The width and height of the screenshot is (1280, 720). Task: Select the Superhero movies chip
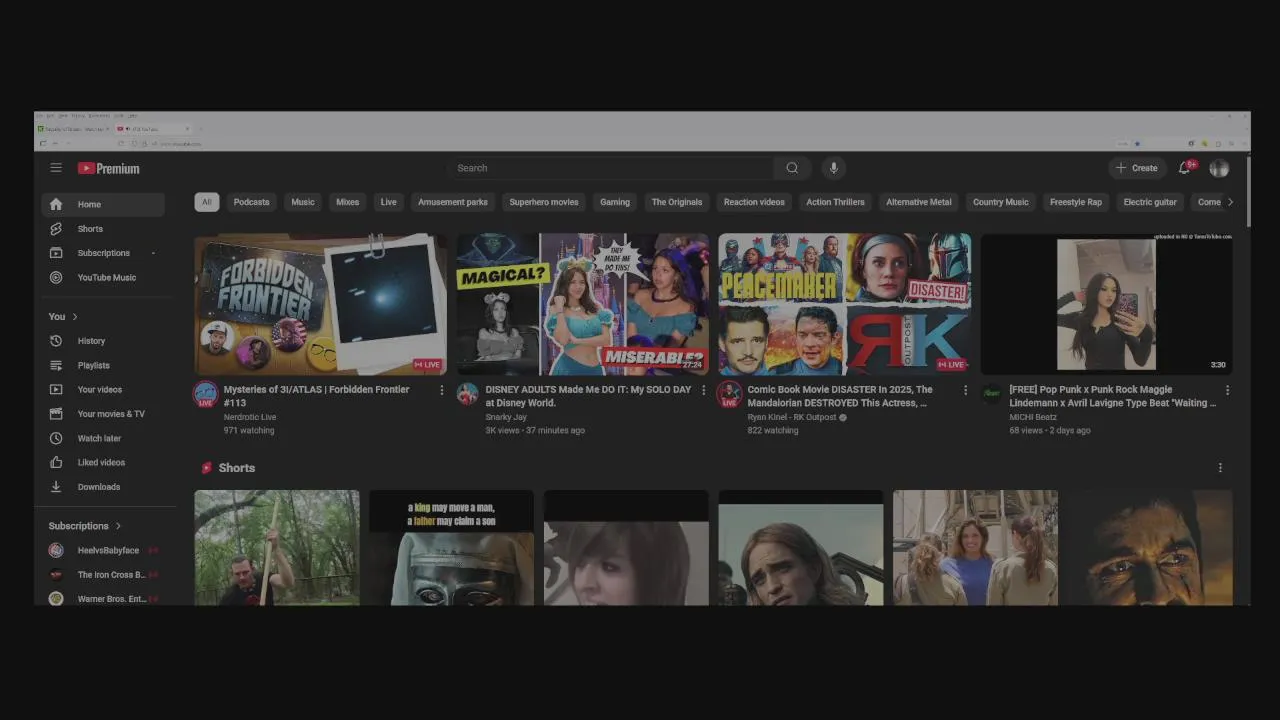click(x=544, y=202)
